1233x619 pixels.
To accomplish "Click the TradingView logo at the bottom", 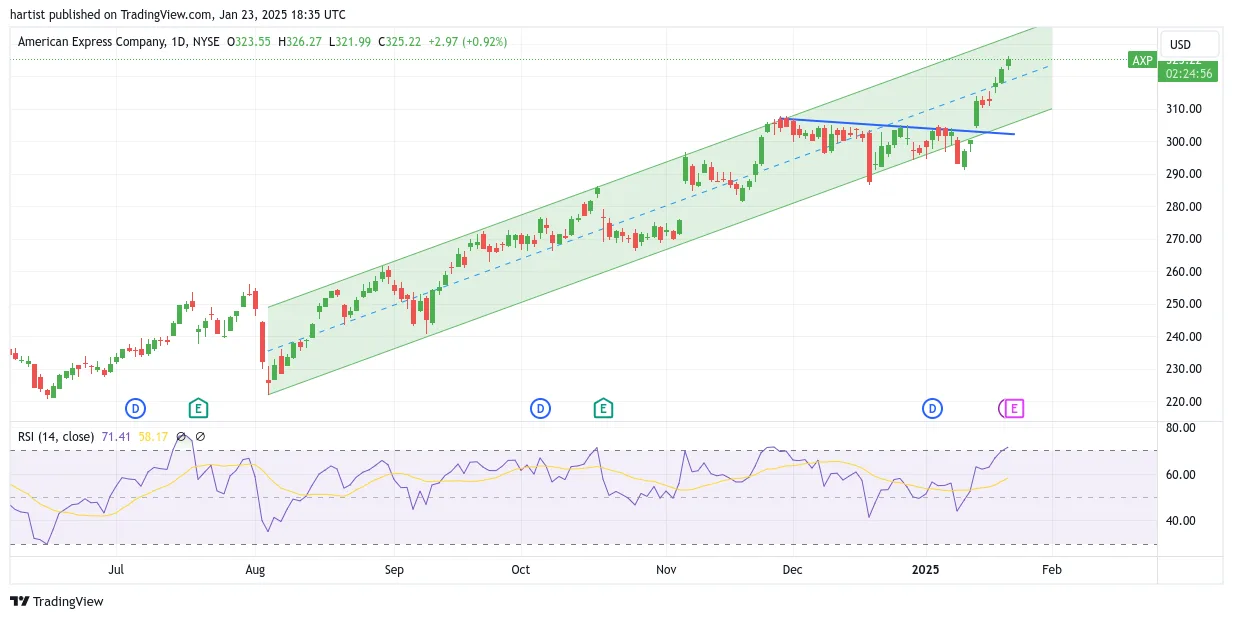I will pyautogui.click(x=57, y=601).
